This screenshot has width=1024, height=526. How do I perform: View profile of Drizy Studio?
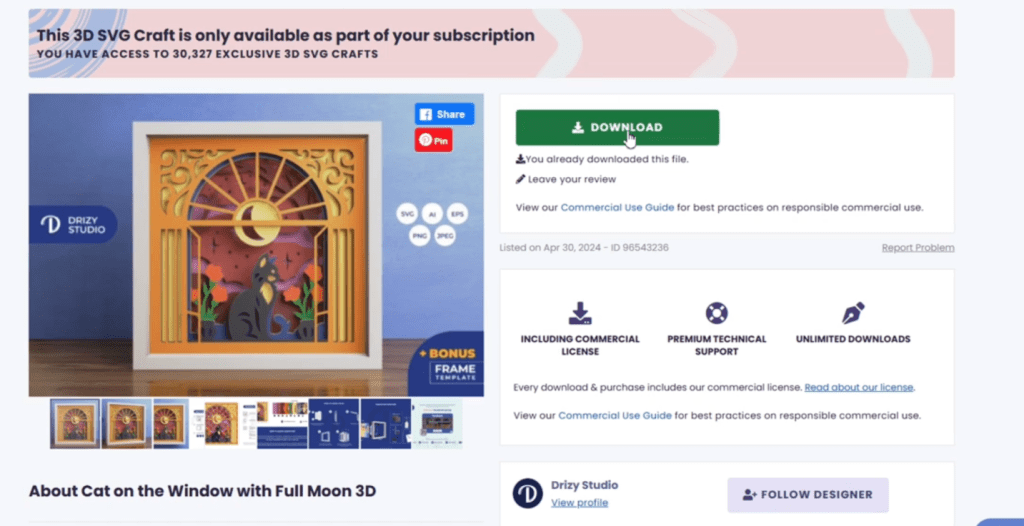(579, 502)
